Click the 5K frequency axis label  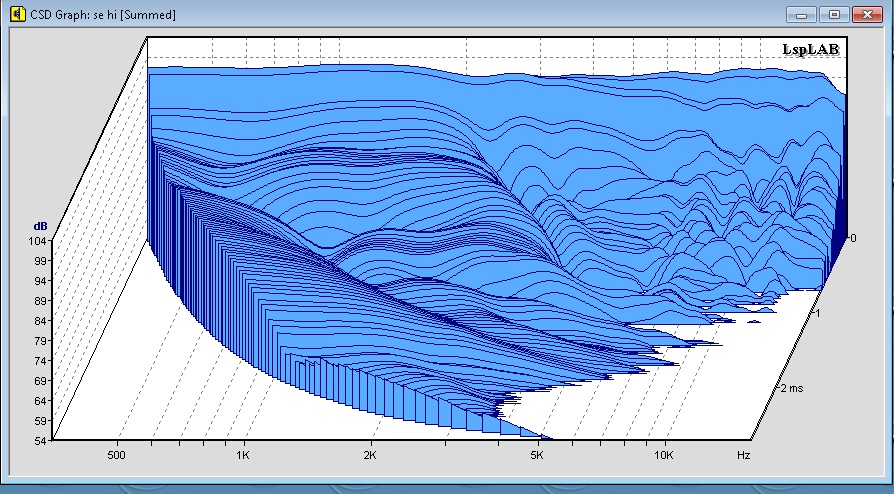[537, 455]
